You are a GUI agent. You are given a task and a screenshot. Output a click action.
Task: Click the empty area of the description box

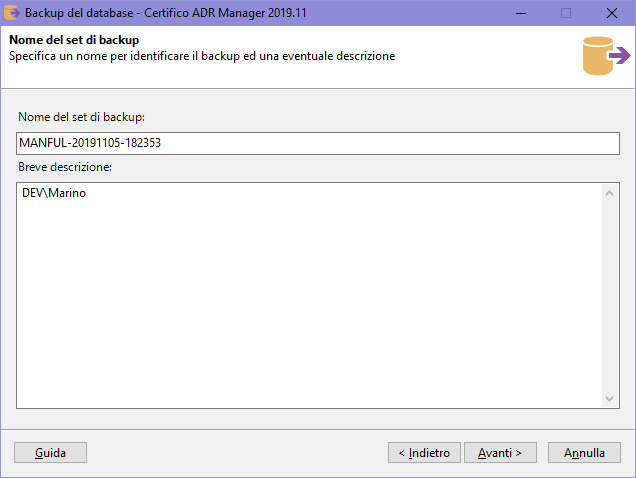click(300, 300)
